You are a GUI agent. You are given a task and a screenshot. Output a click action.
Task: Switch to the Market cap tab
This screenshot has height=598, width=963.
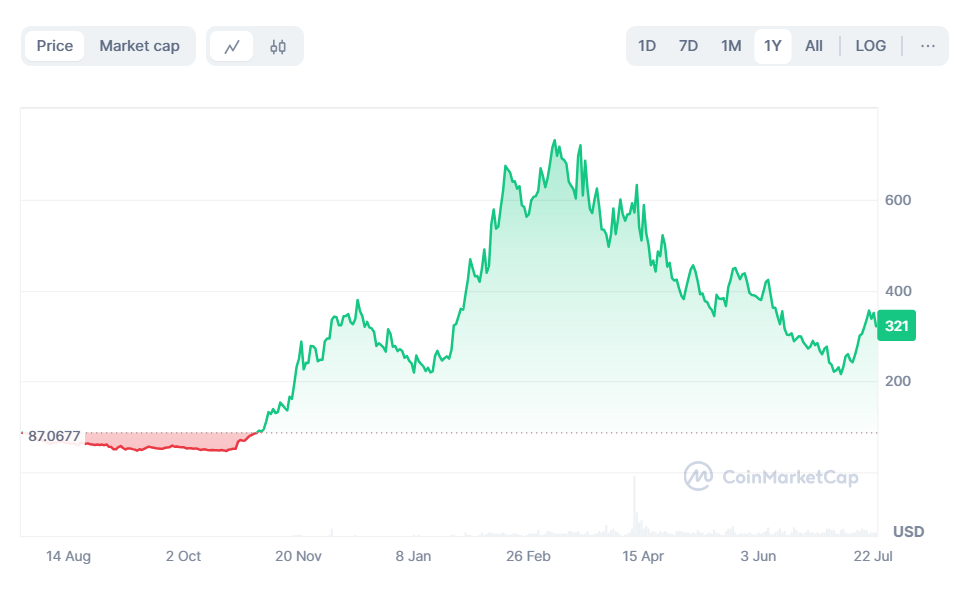click(139, 46)
